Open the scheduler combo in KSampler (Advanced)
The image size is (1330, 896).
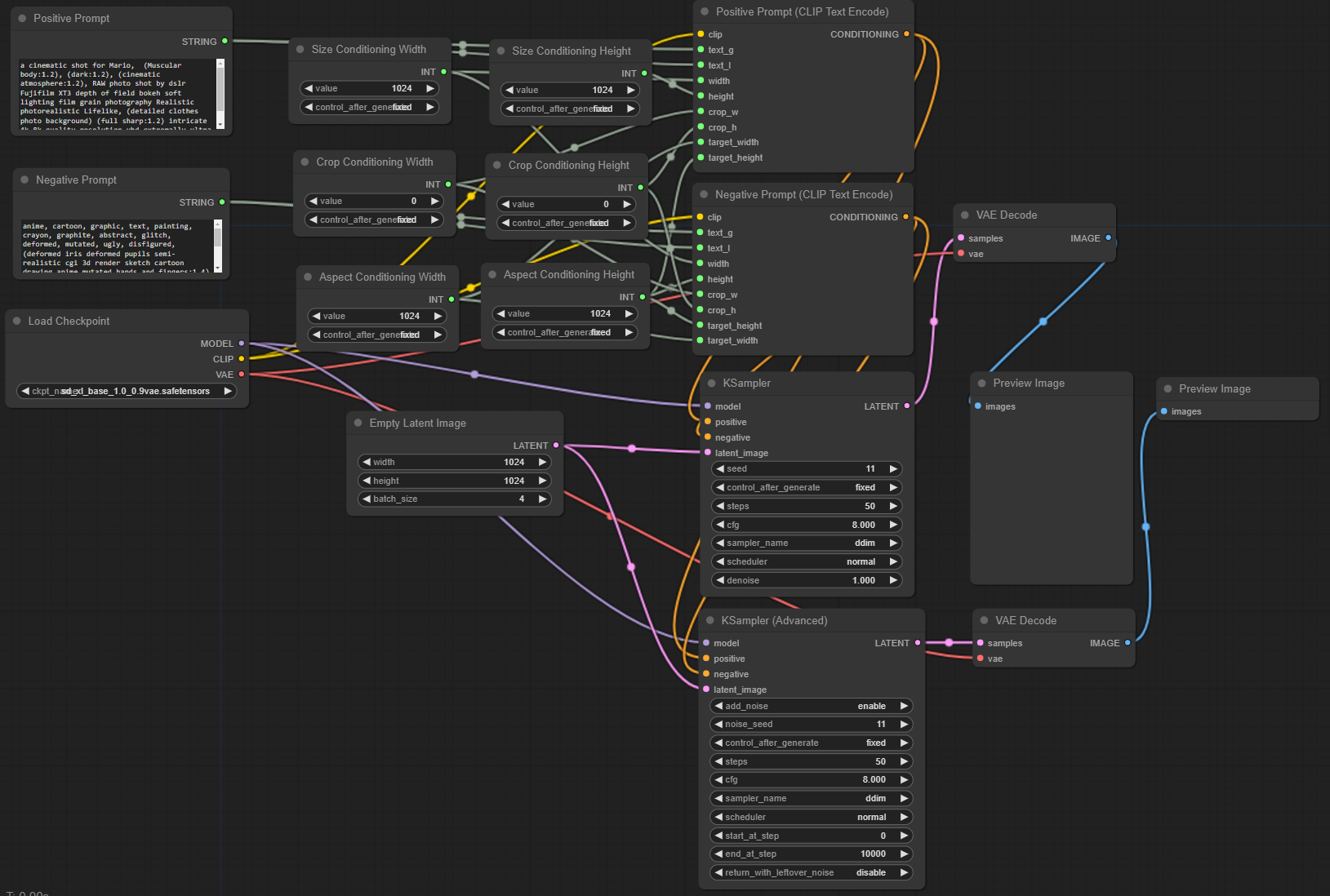click(x=811, y=817)
